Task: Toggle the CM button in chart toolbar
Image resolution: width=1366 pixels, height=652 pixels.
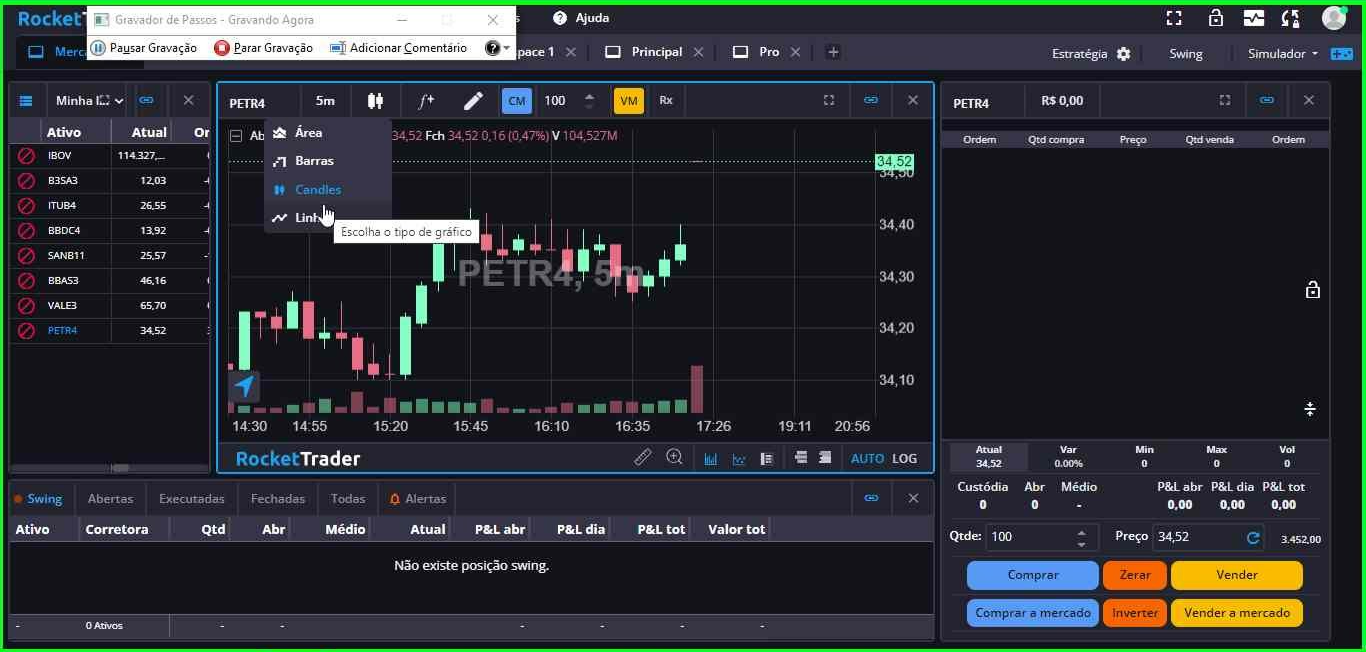Action: [x=517, y=101]
